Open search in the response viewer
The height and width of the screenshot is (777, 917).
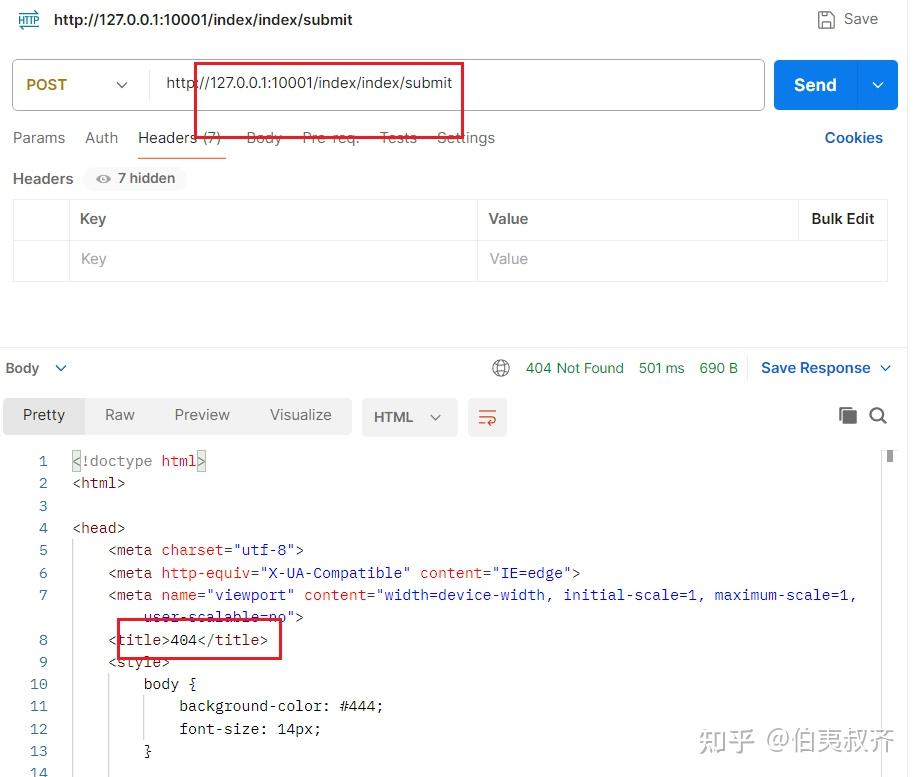point(877,414)
